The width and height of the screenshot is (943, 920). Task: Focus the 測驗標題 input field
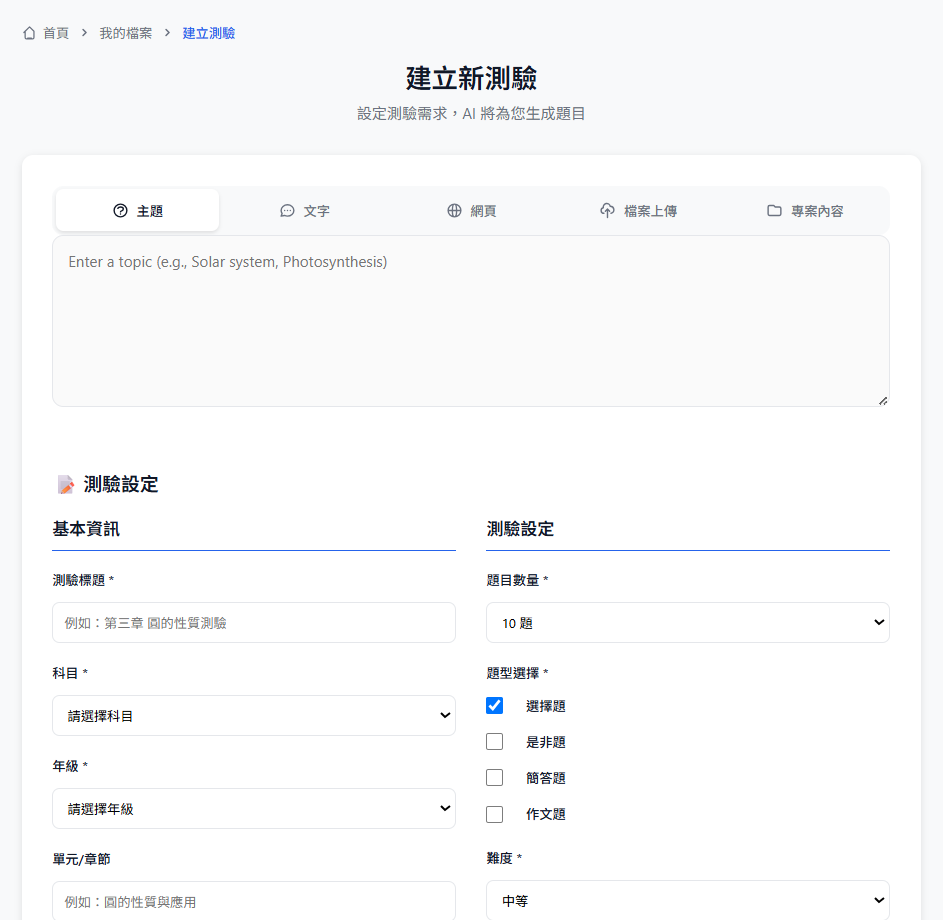click(x=254, y=623)
